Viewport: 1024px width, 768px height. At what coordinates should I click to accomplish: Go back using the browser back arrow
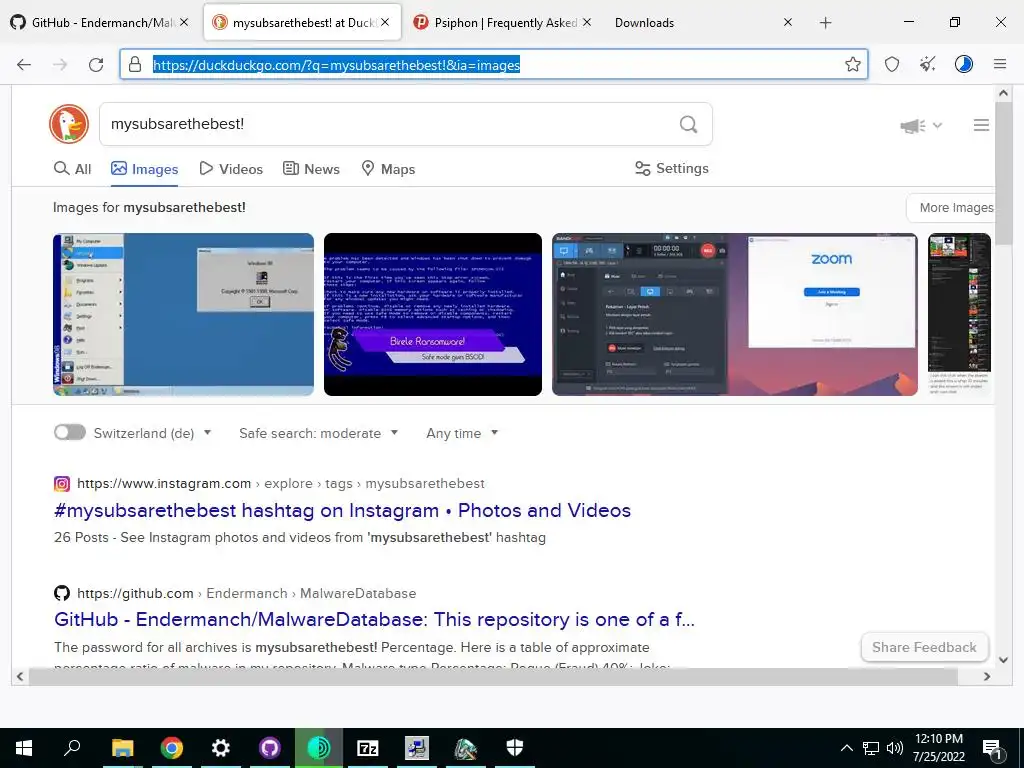[24, 64]
